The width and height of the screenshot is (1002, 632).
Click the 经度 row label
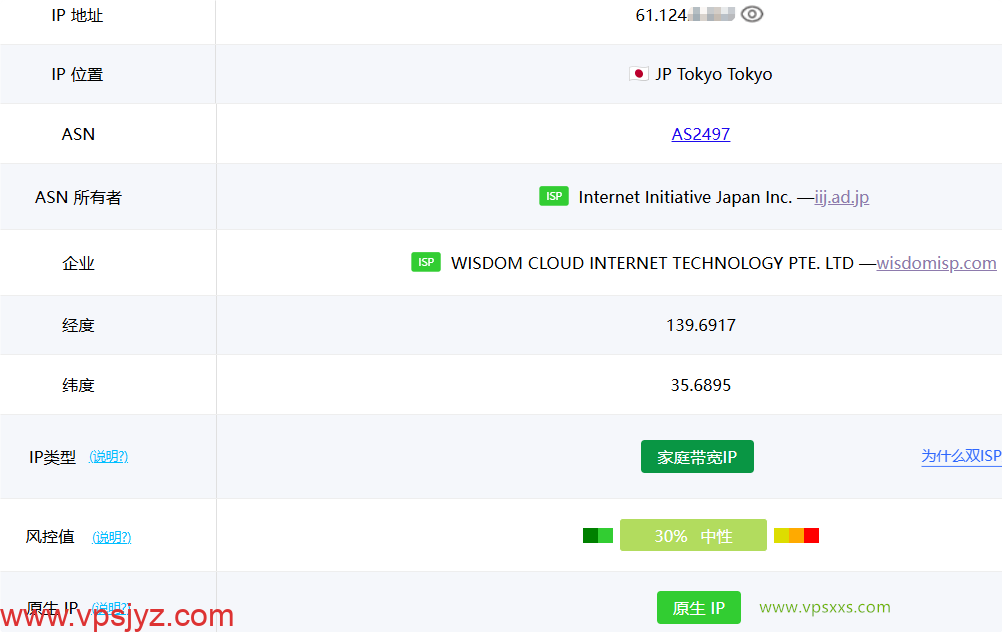(78, 325)
